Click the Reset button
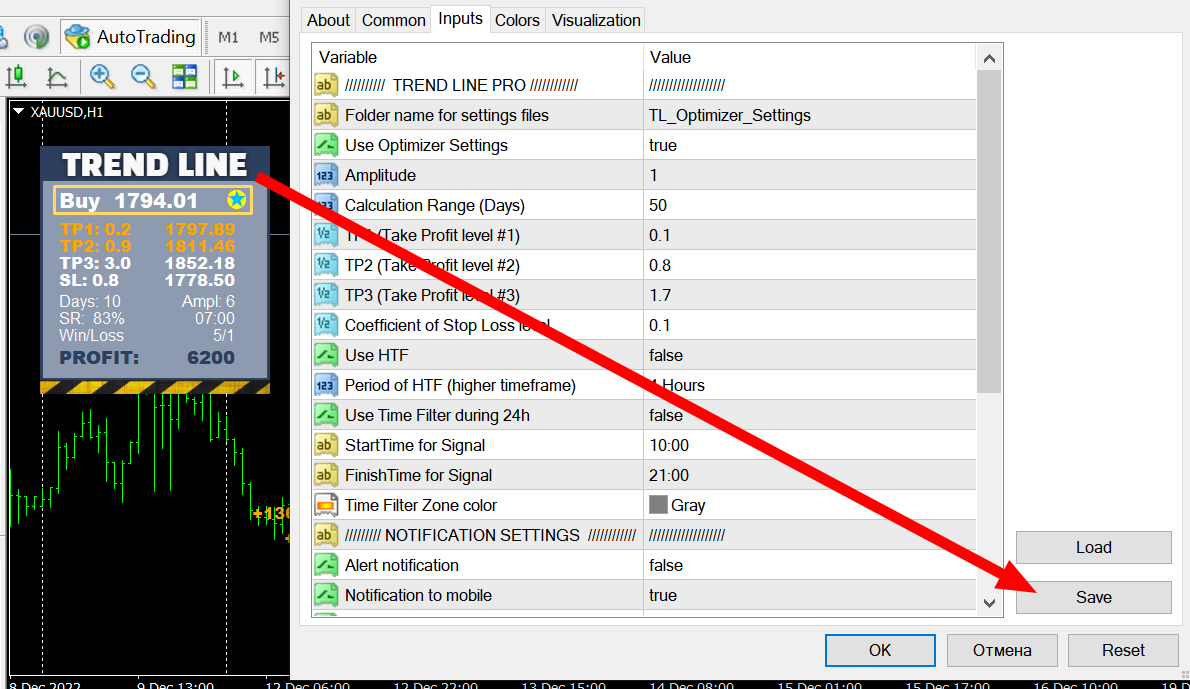This screenshot has width=1190, height=689. click(1123, 650)
